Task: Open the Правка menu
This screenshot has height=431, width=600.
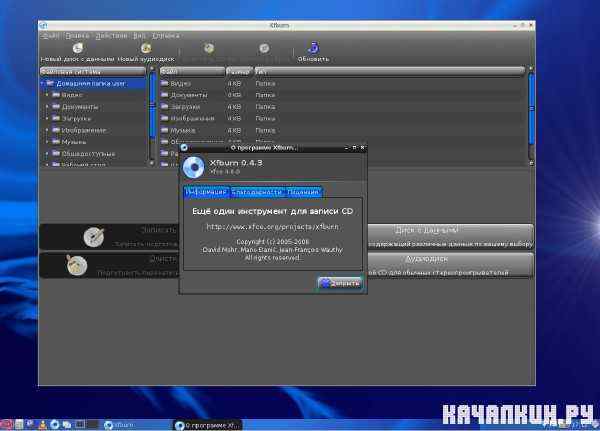Action: (x=77, y=36)
